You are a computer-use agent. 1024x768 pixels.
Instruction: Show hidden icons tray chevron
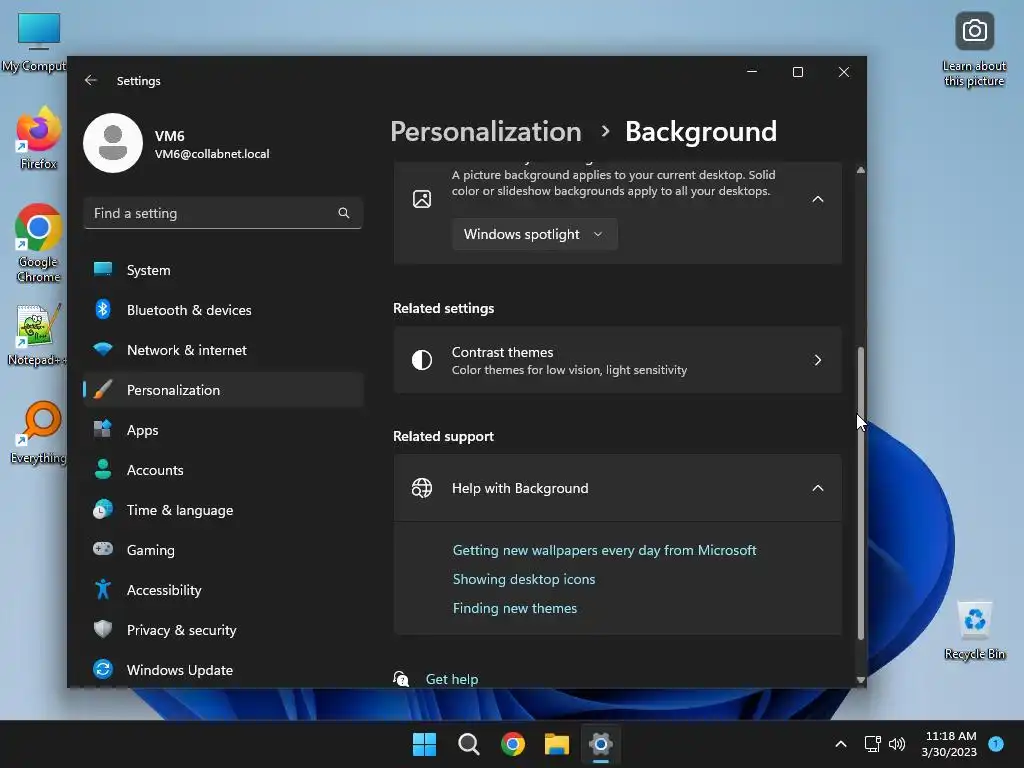(841, 744)
